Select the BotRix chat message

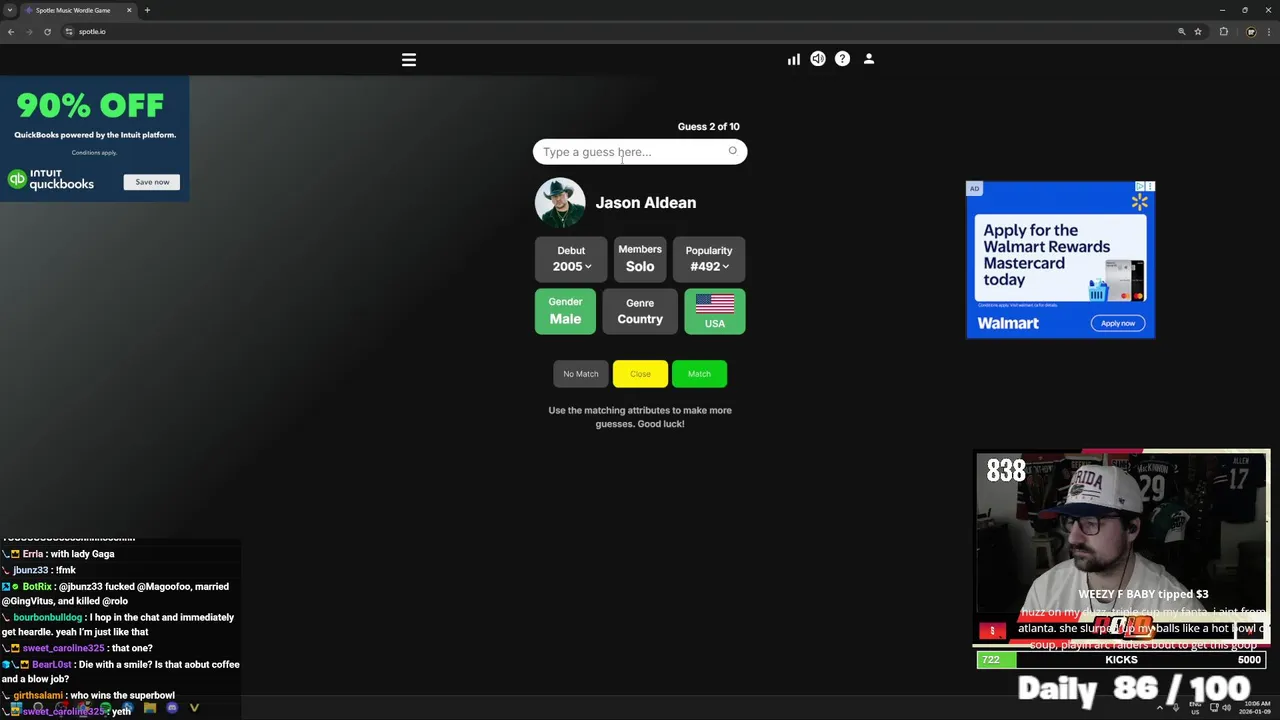tap(116, 594)
